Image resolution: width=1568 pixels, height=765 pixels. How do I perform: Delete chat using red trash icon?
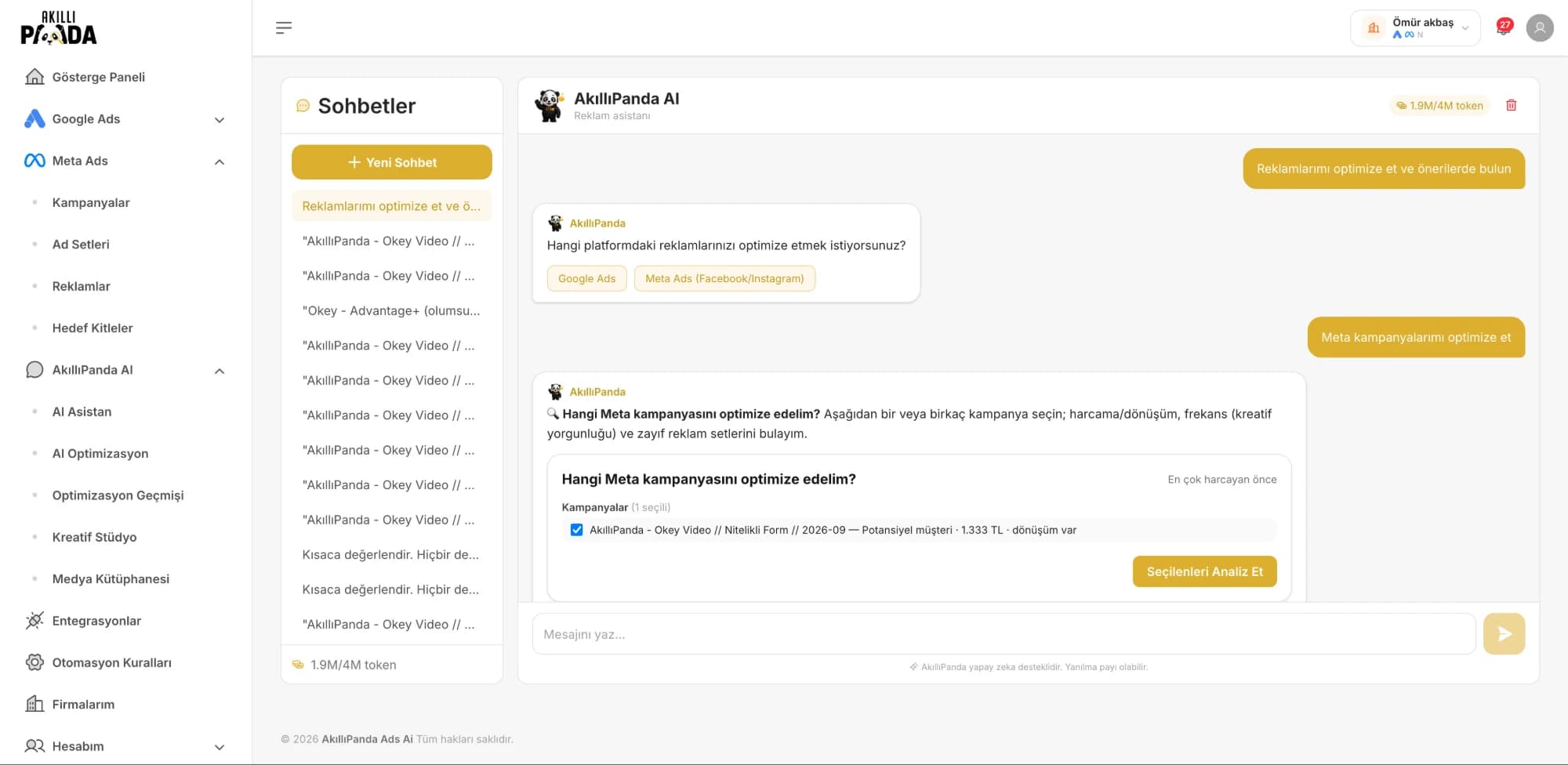pos(1512,105)
